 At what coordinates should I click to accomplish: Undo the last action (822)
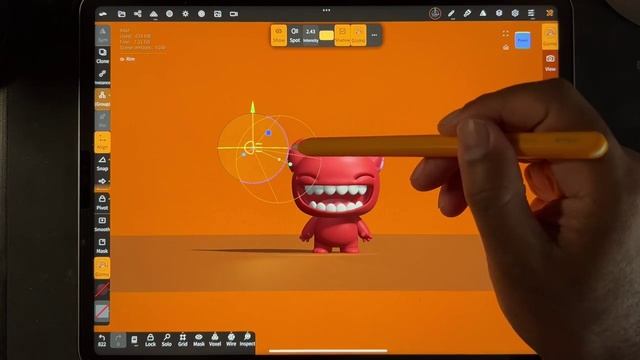pos(102,340)
